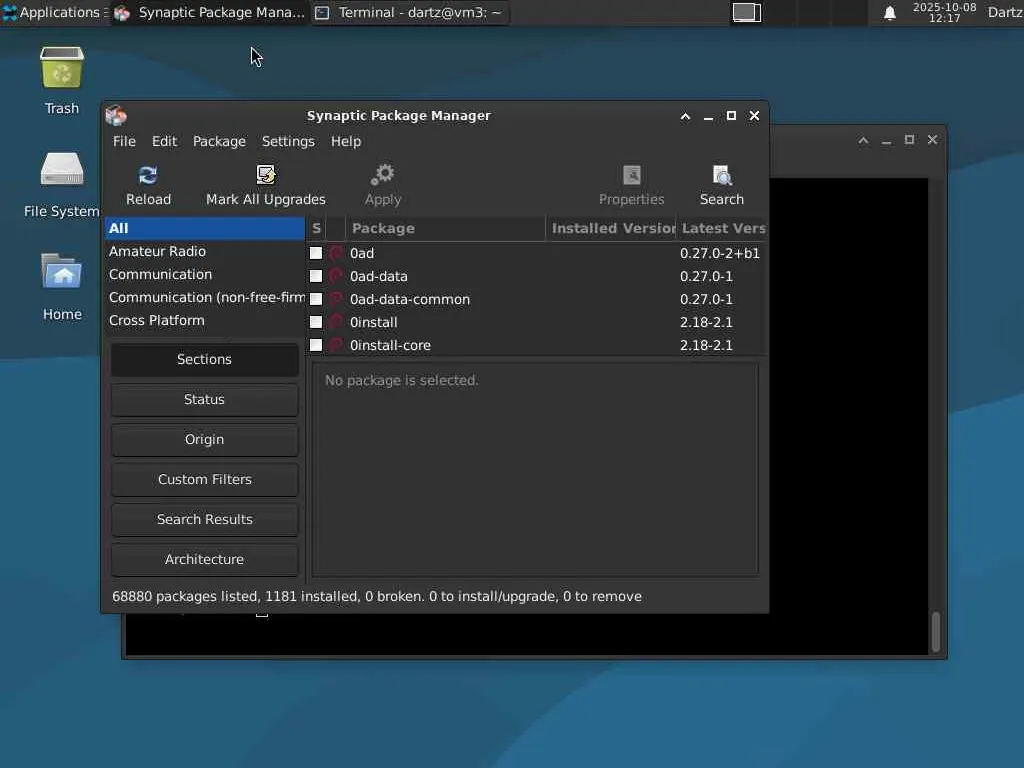This screenshot has height=768, width=1024.
Task: Select the 0ad-data package name
Action: tap(379, 276)
